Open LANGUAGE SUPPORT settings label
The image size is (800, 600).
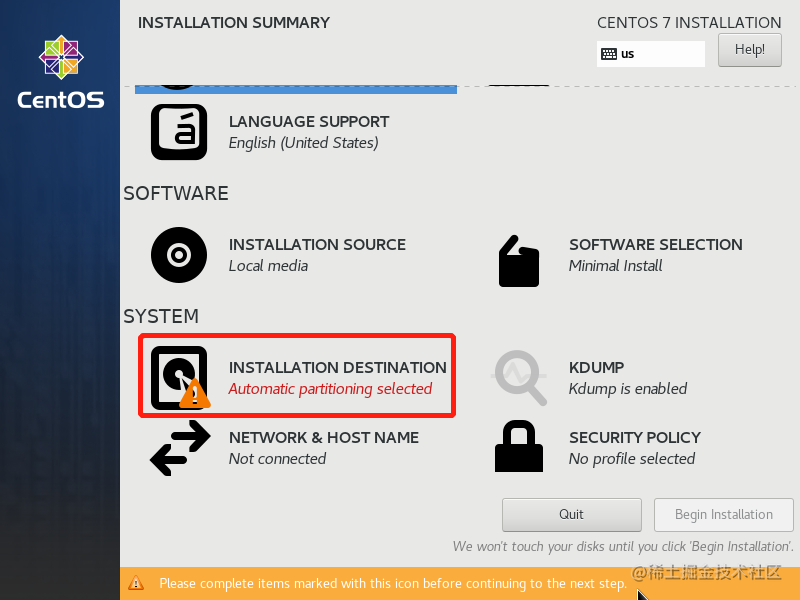309,122
